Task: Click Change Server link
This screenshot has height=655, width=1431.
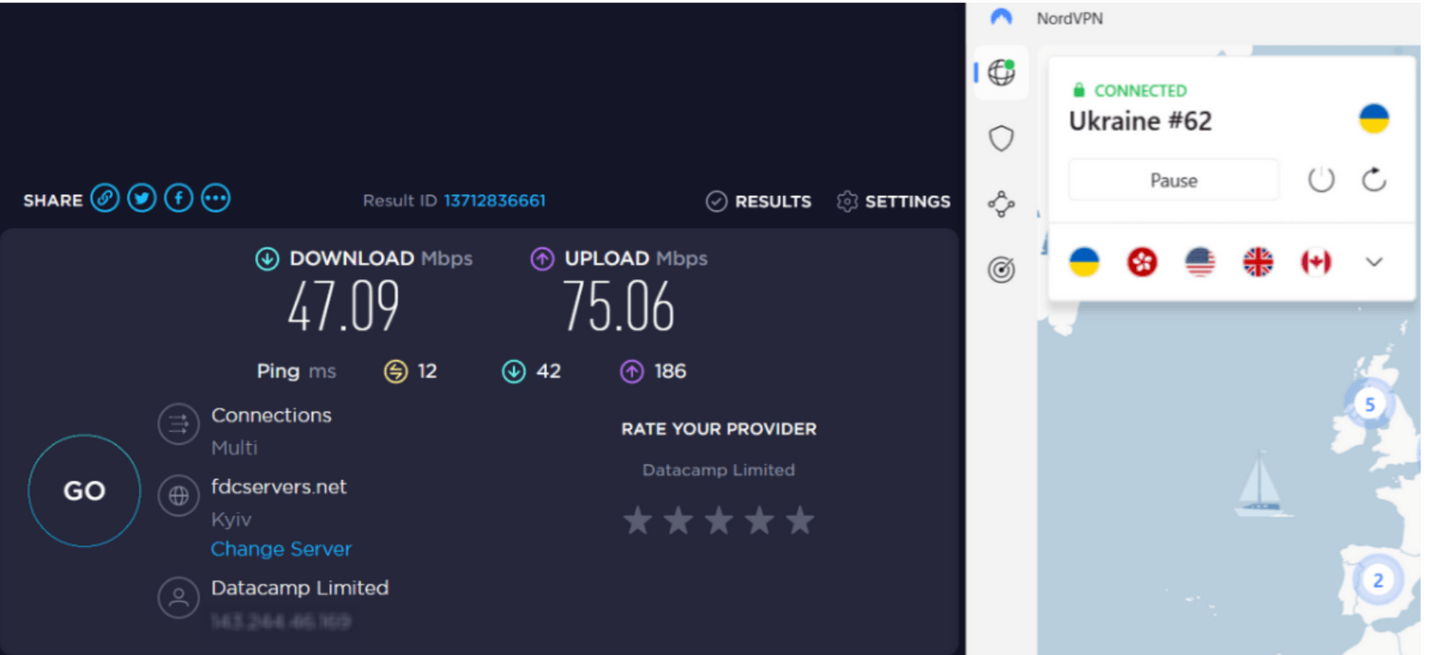Action: point(281,549)
